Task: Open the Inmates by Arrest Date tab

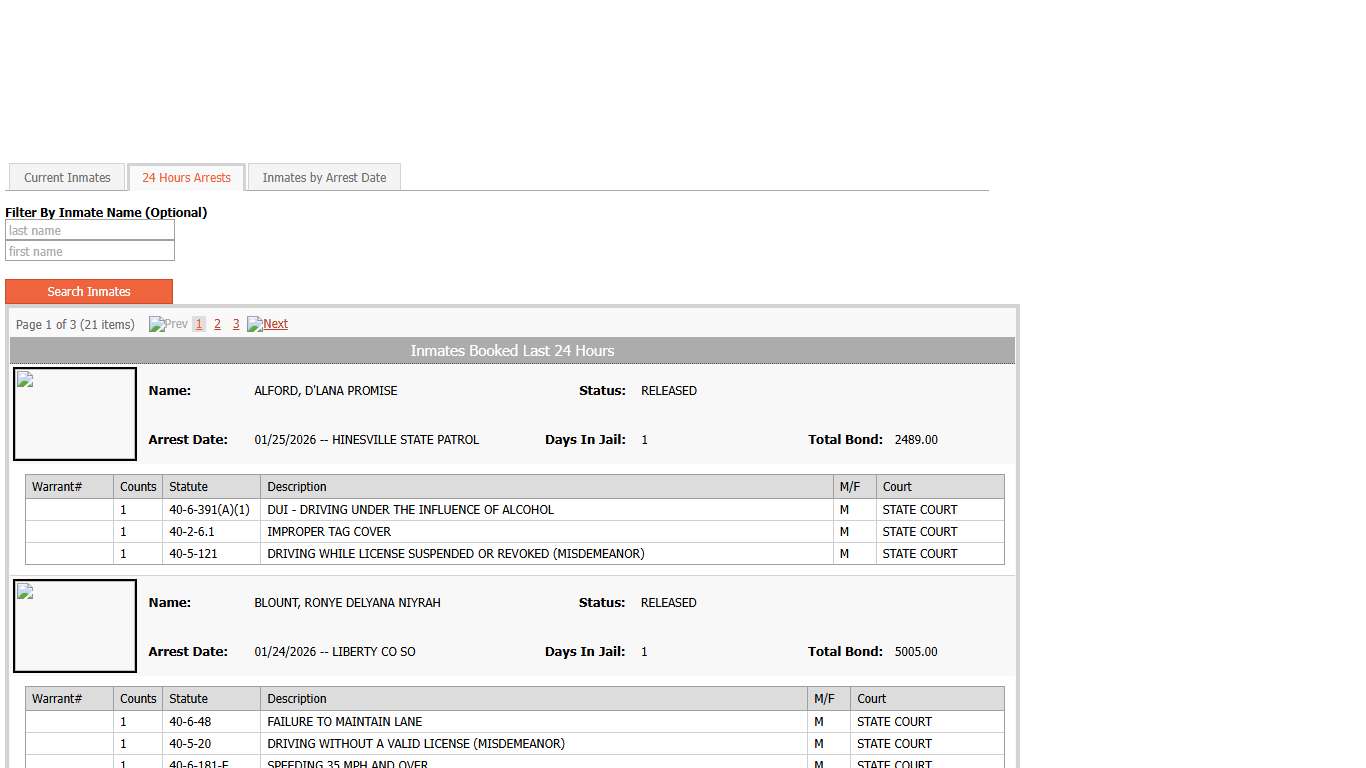Action: [x=324, y=178]
